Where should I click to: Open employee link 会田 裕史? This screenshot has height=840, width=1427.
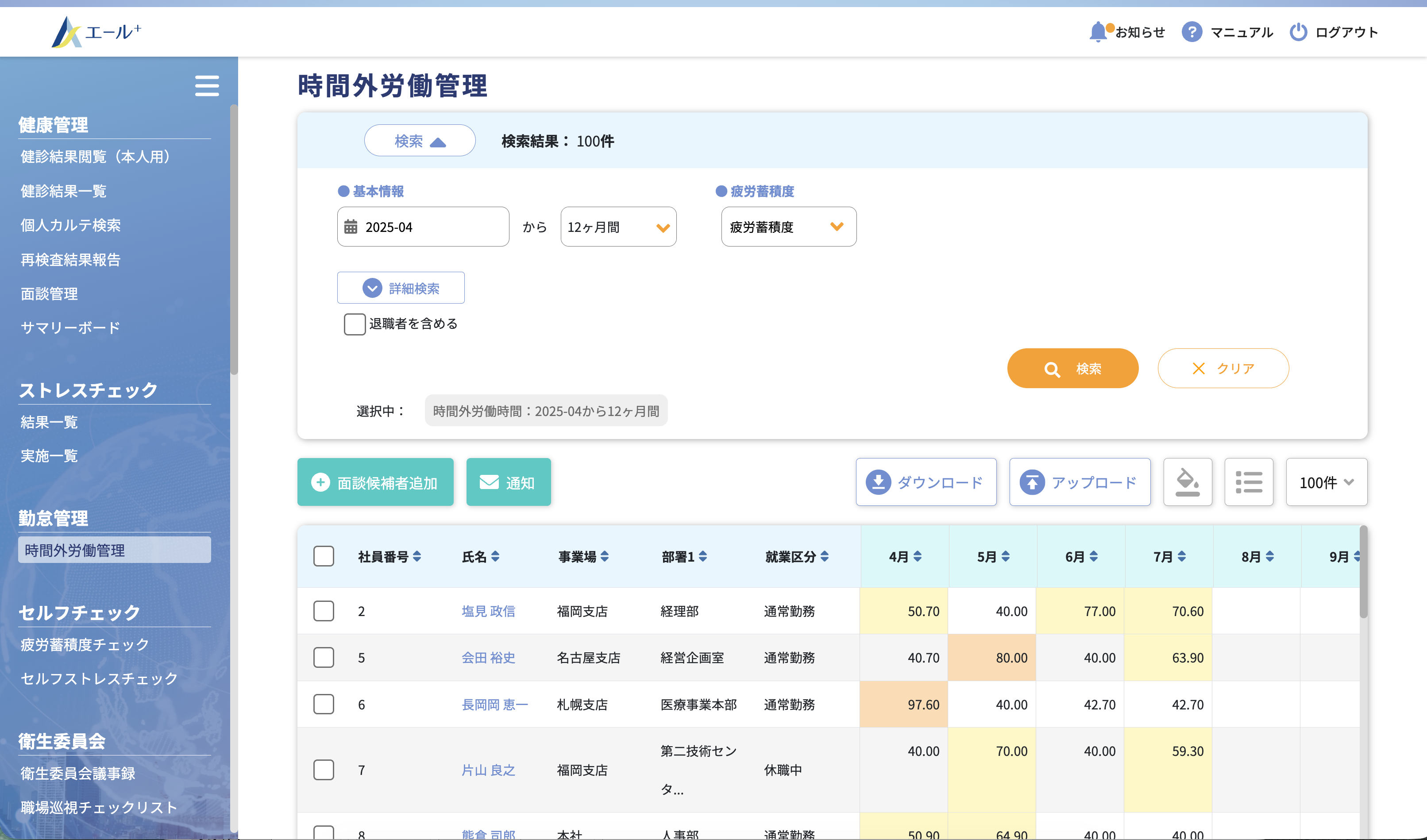pos(488,658)
